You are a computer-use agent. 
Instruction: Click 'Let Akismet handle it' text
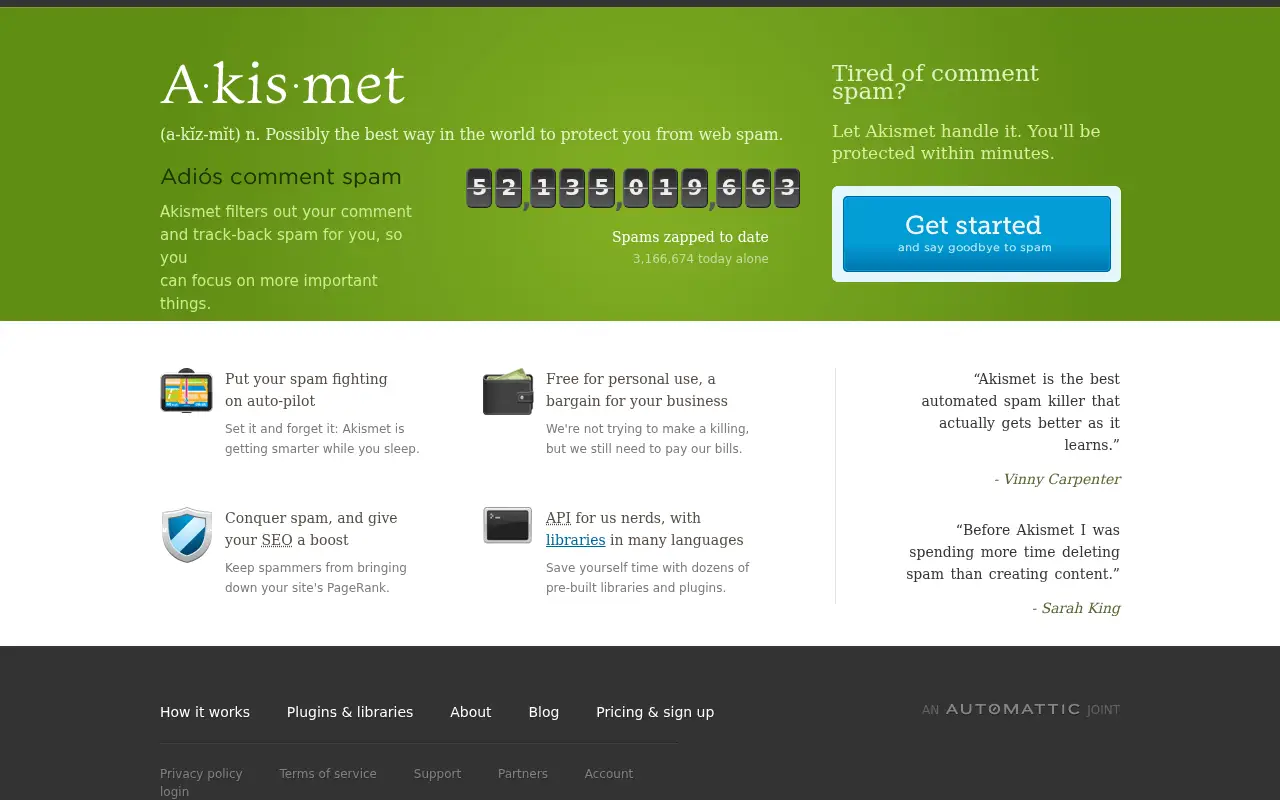point(966,142)
